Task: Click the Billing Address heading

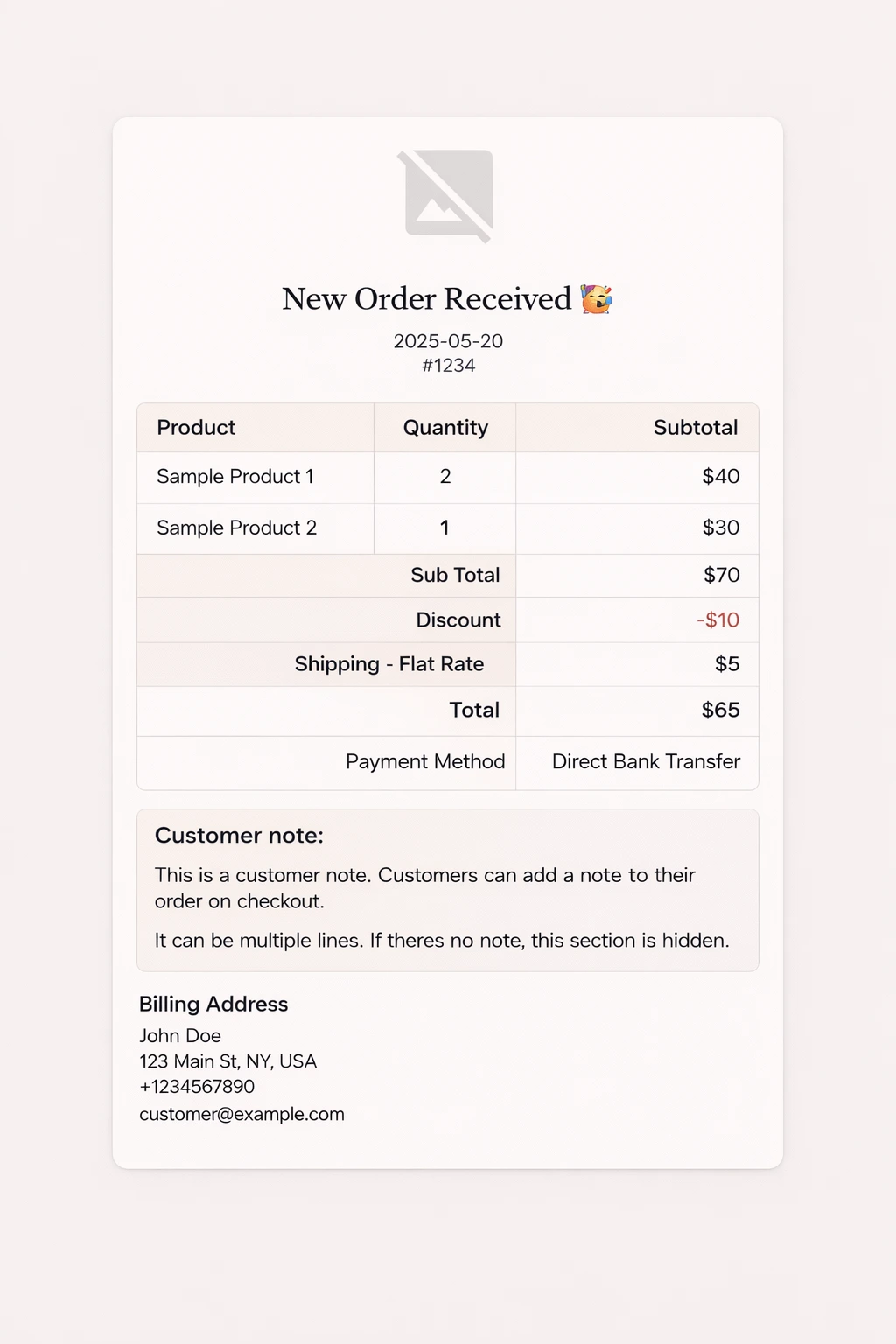Action: tap(213, 1004)
